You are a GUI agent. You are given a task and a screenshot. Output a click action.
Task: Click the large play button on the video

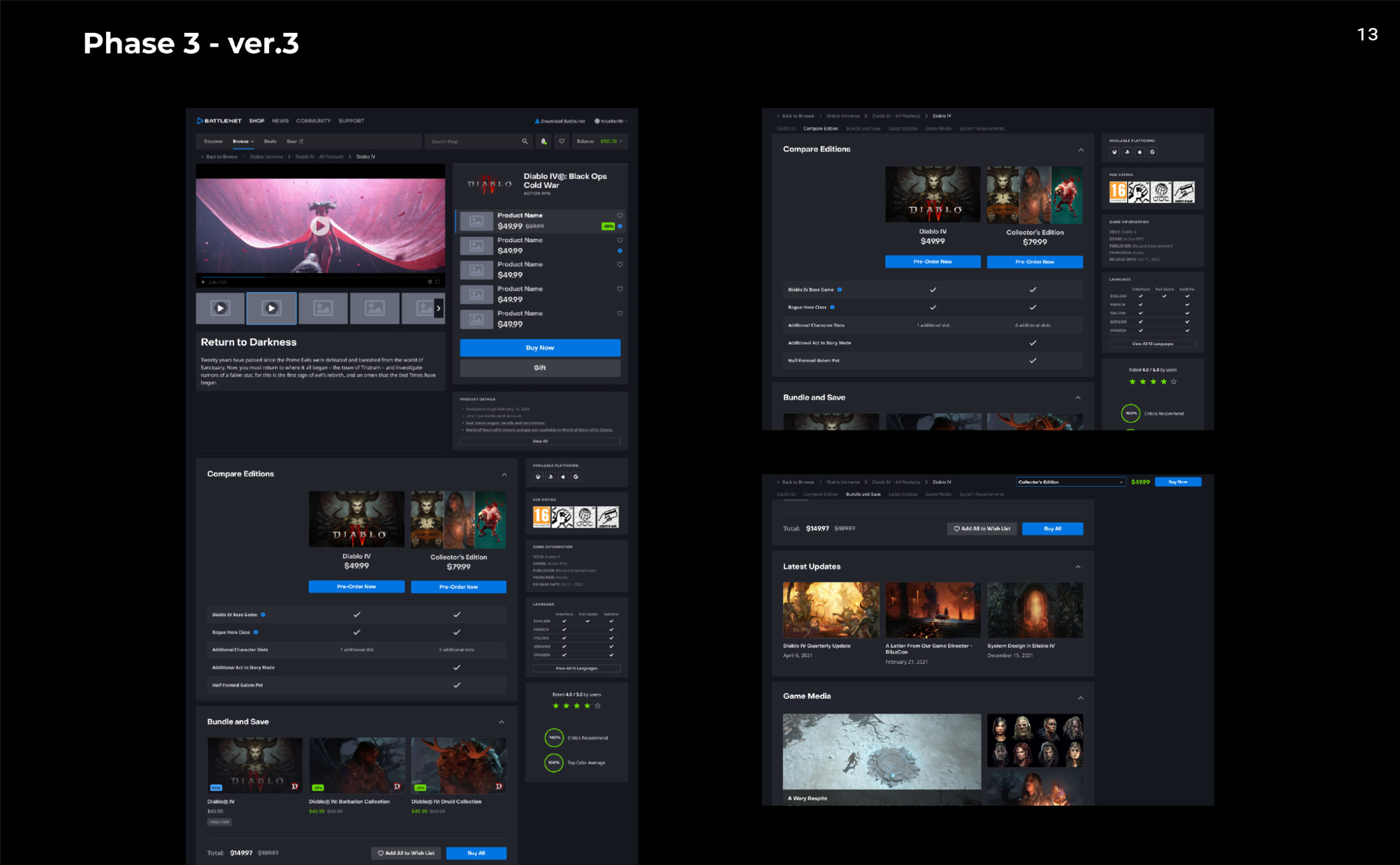point(320,226)
